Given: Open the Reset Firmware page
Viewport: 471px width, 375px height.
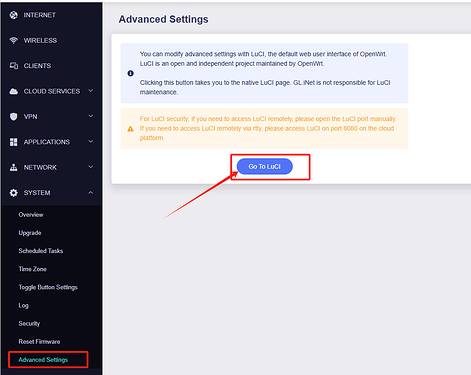Looking at the screenshot, I should 39,342.
